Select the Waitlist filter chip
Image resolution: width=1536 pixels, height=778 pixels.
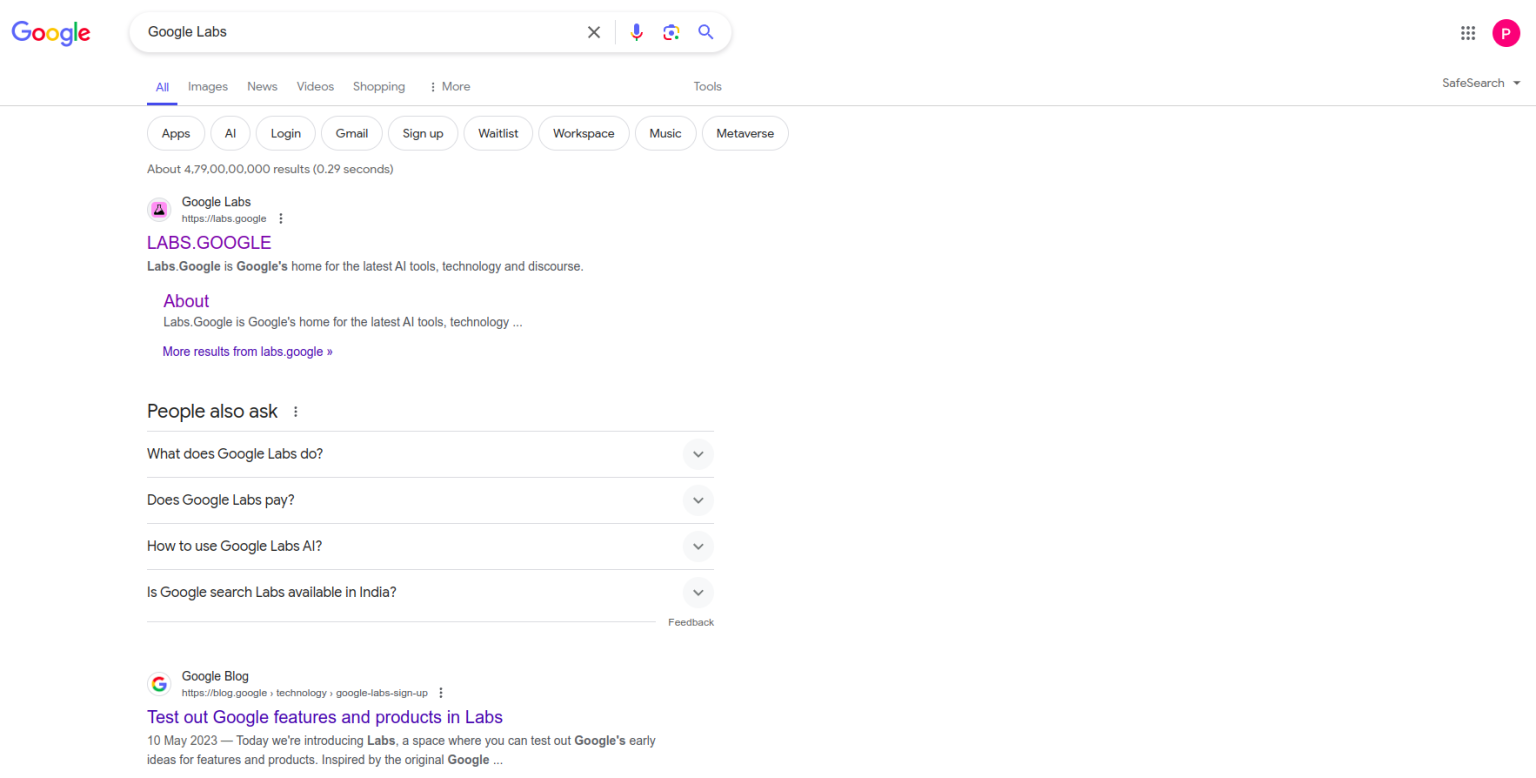click(498, 133)
